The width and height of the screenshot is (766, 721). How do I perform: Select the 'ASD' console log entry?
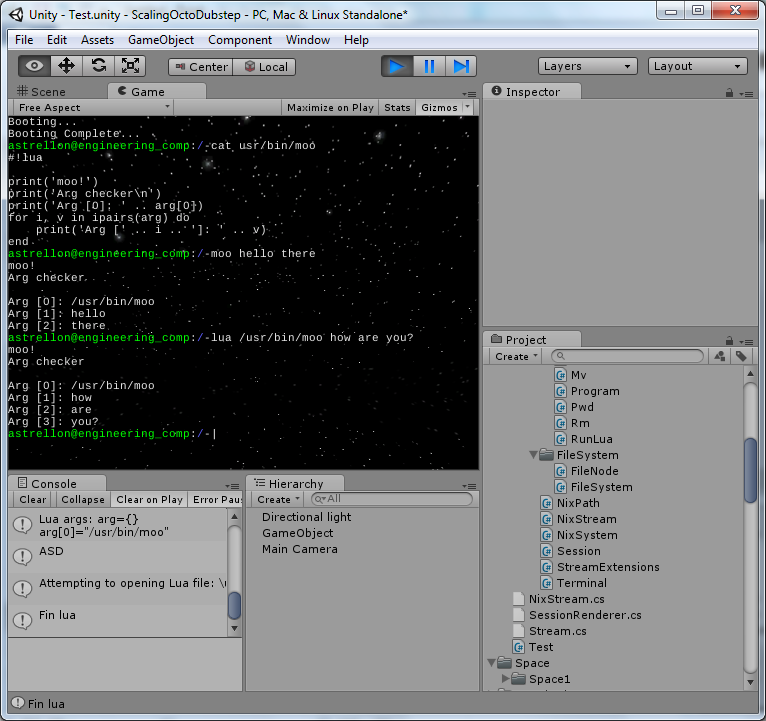click(118, 556)
